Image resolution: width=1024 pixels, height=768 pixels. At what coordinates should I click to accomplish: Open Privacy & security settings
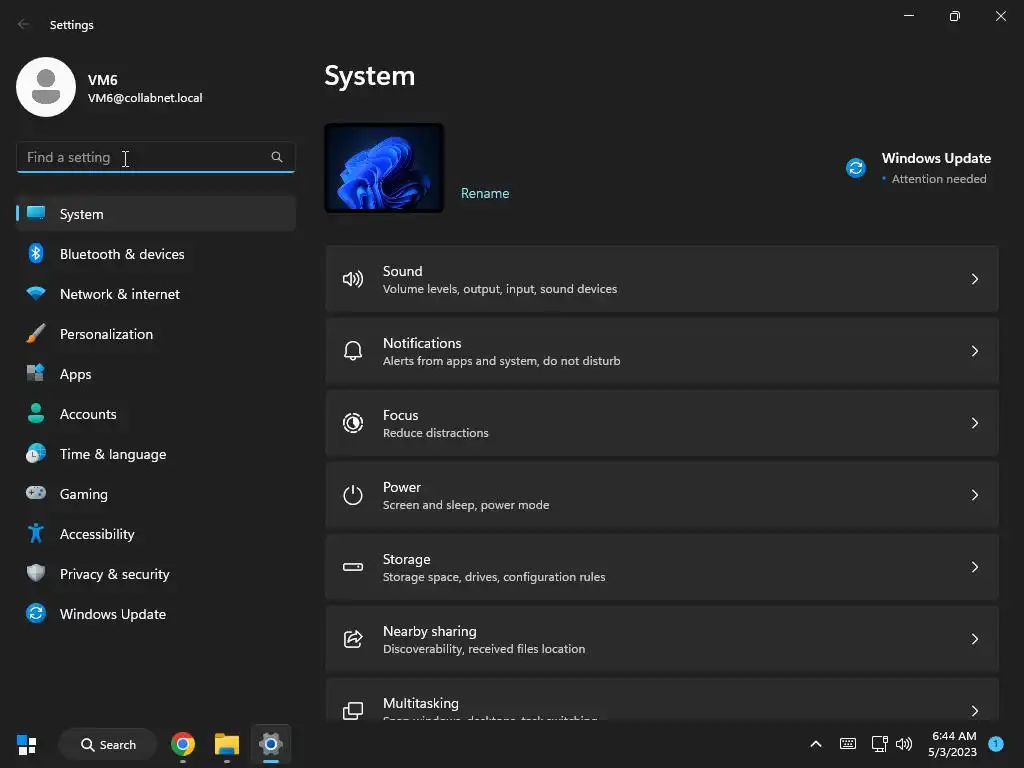pos(156,573)
